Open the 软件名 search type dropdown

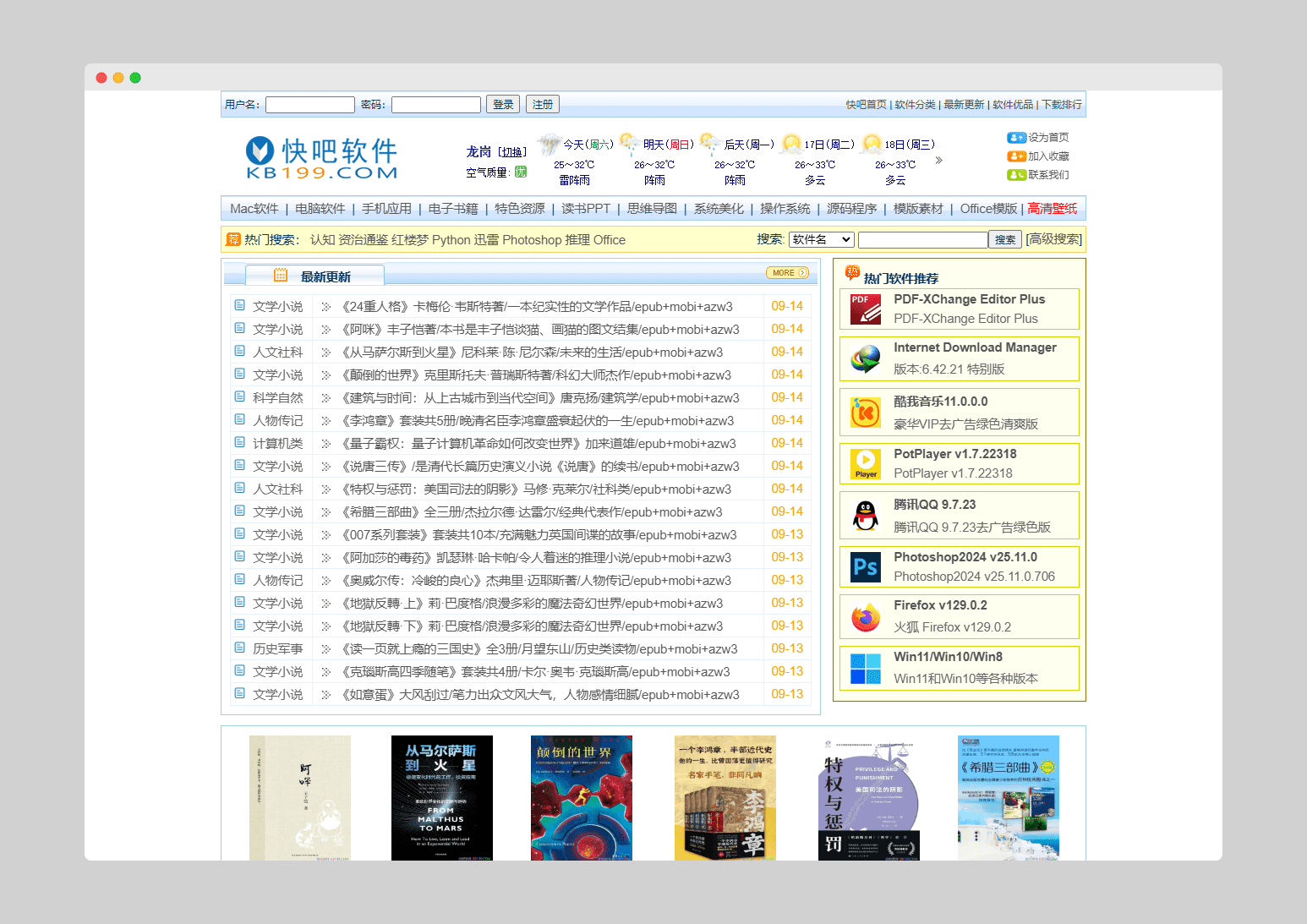tap(822, 240)
